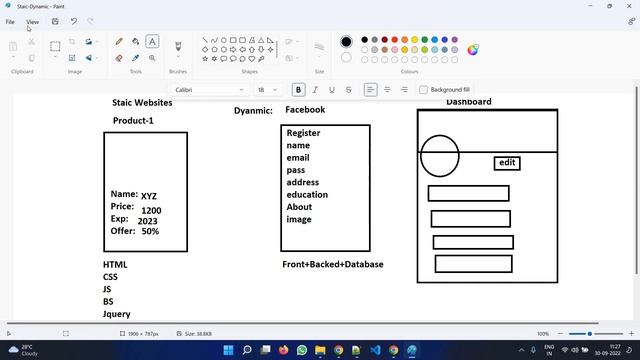Screen dimensions: 640x360
Task: Set text alignment to left
Action: 370,90
